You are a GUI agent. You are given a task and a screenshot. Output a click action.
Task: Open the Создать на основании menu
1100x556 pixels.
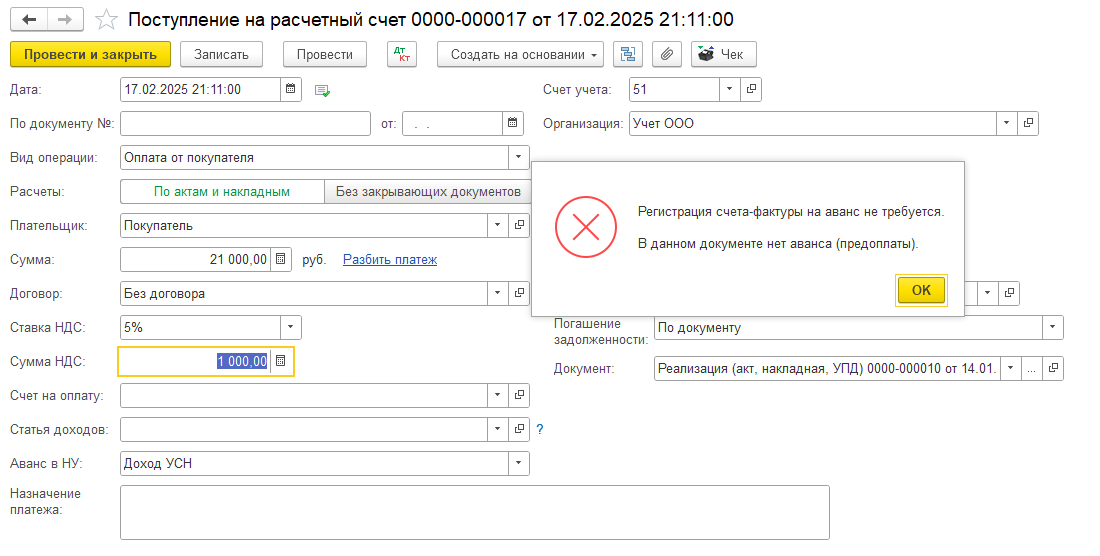pyautogui.click(x=520, y=54)
